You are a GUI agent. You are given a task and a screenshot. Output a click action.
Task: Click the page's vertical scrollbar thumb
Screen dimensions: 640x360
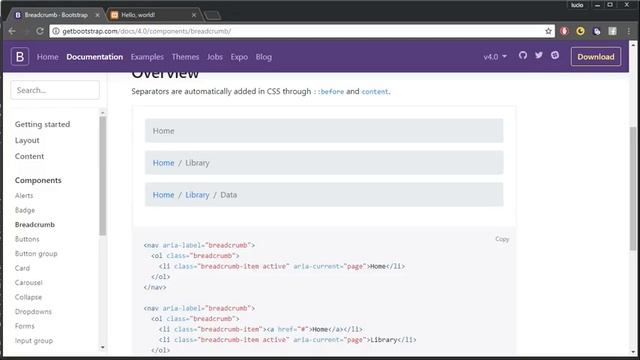coord(633,188)
